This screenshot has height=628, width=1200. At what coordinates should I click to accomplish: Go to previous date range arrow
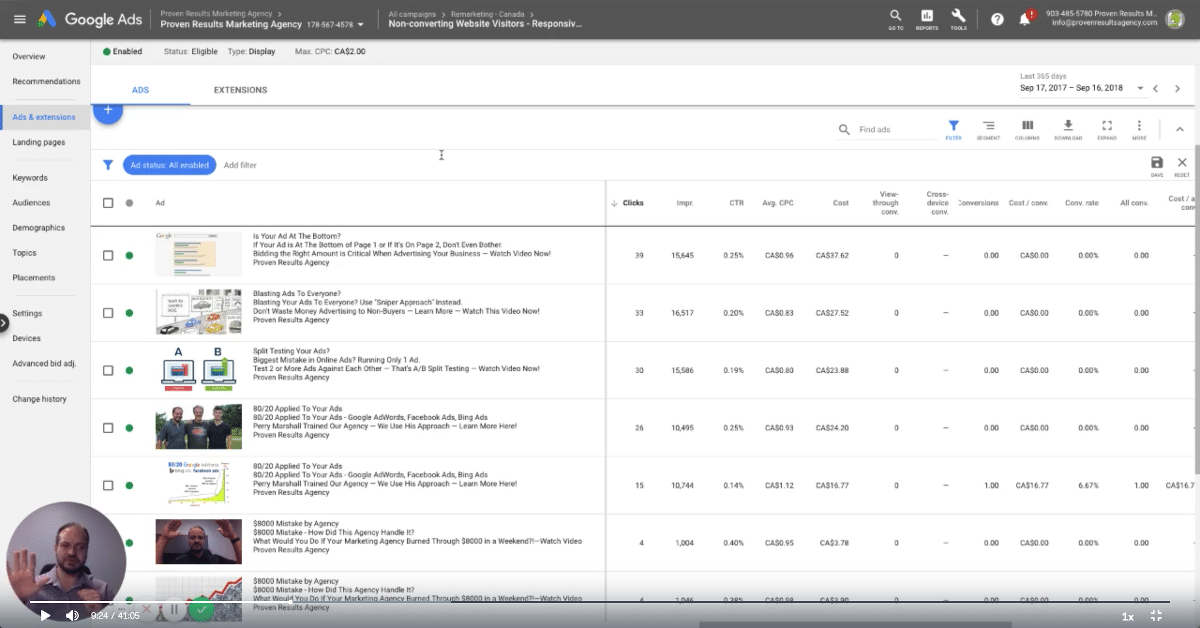coord(1156,88)
